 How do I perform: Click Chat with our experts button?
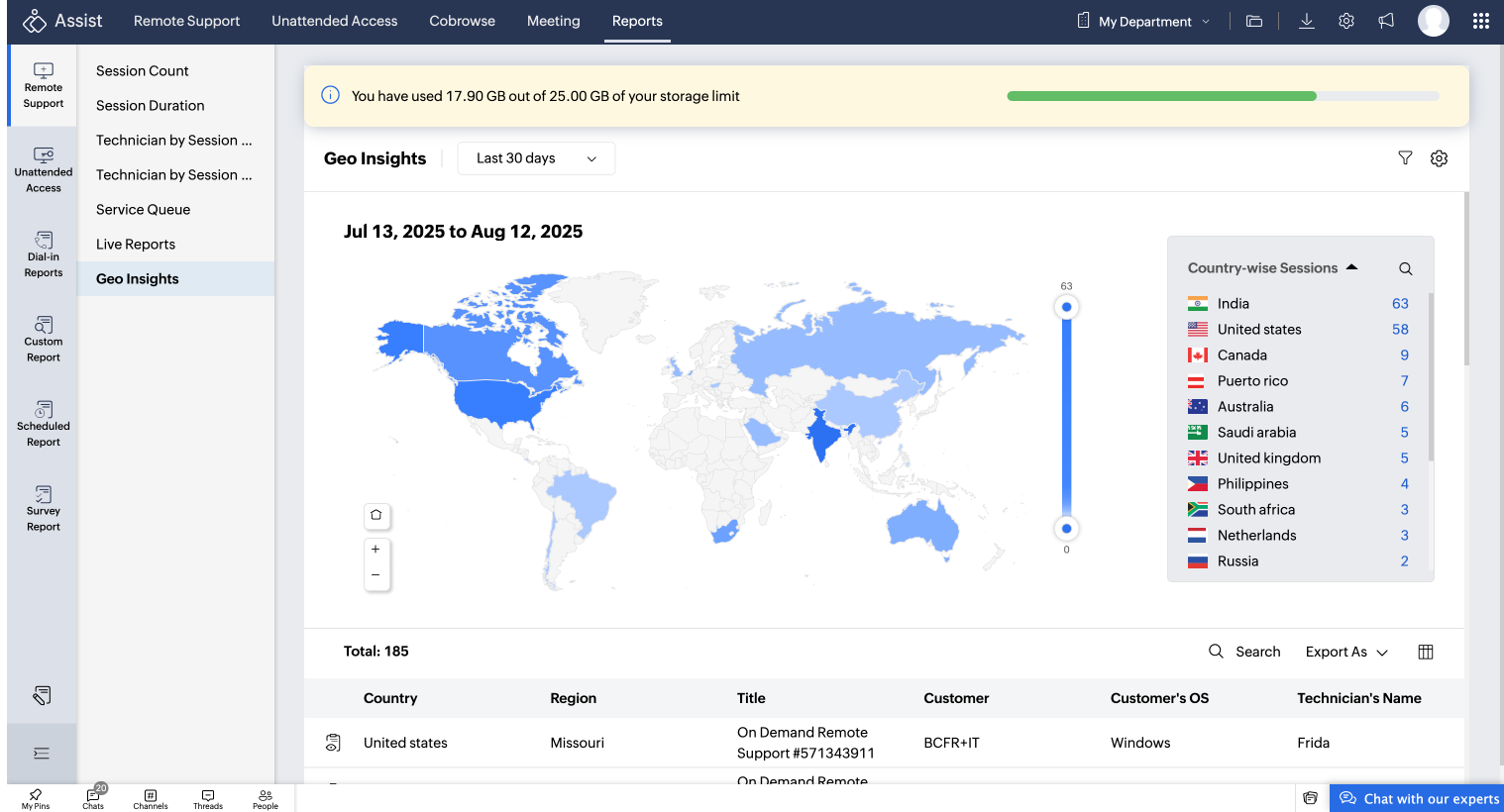pos(1419,798)
